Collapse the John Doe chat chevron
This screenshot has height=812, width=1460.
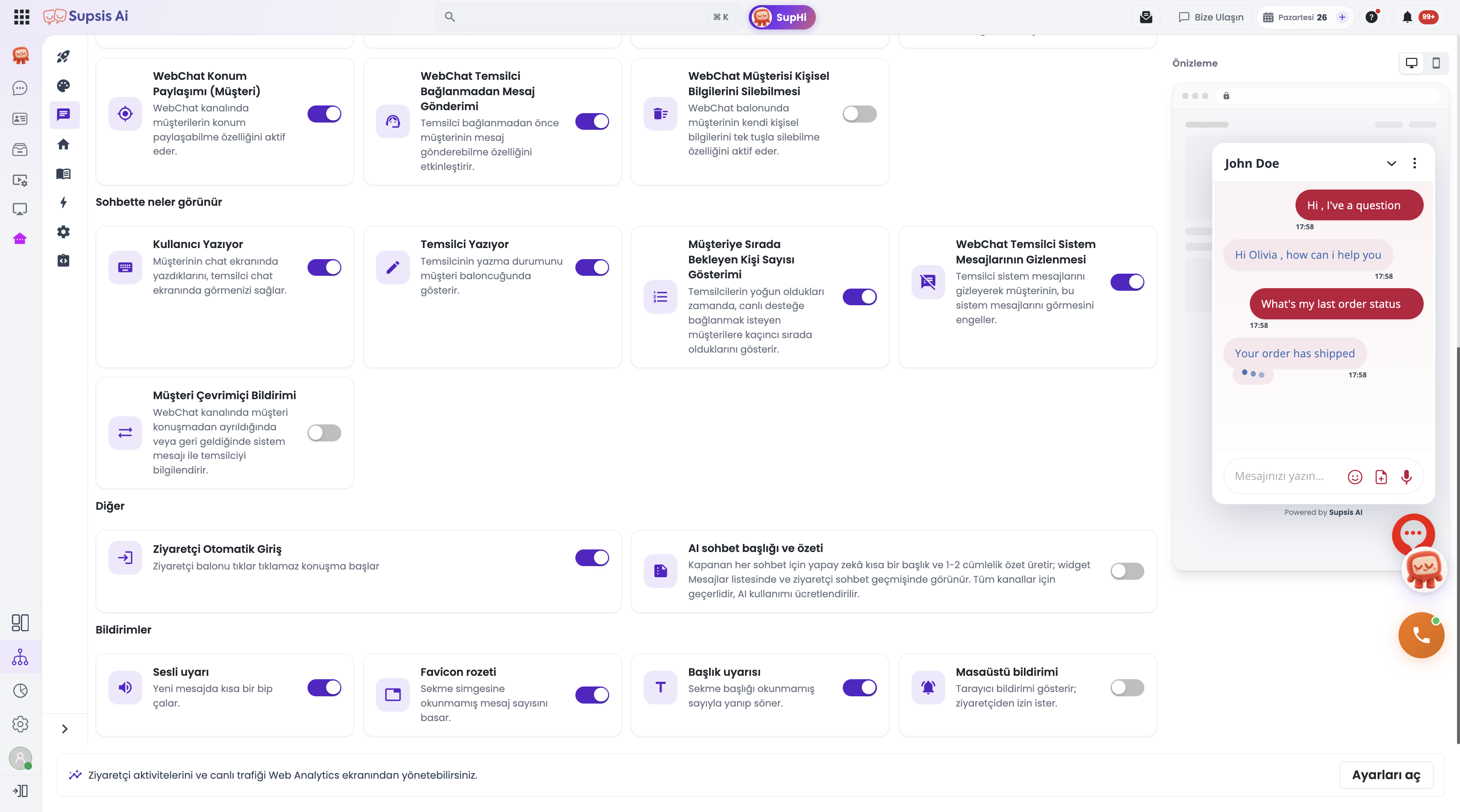[1391, 164]
